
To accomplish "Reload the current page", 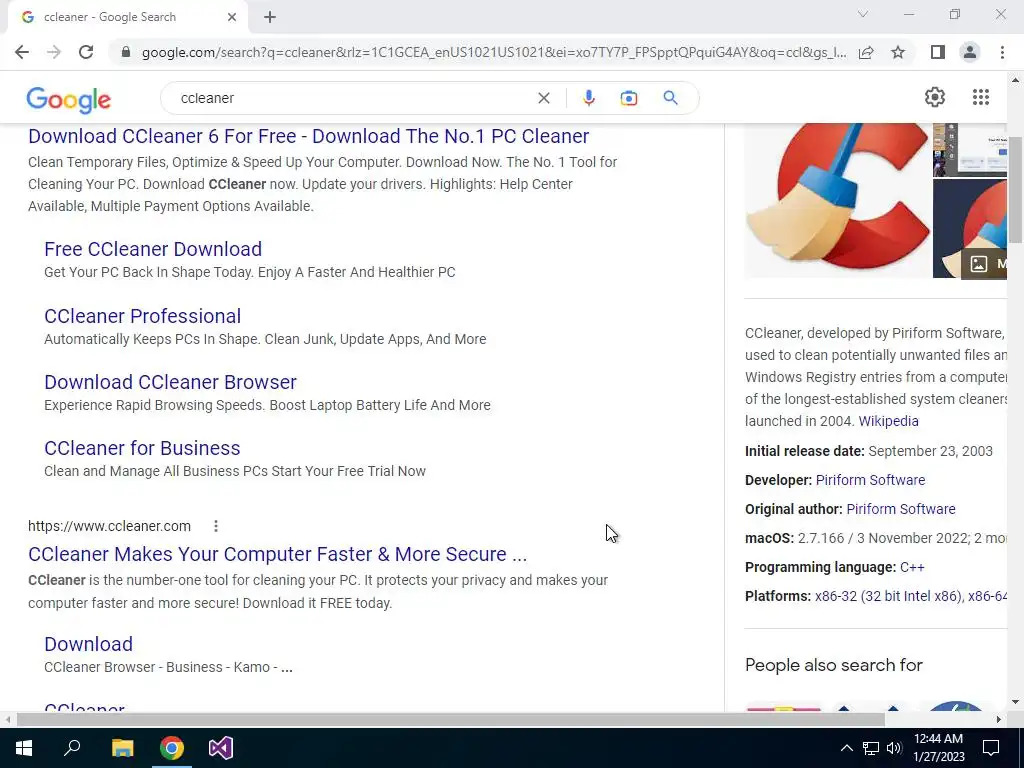I will point(86,52).
